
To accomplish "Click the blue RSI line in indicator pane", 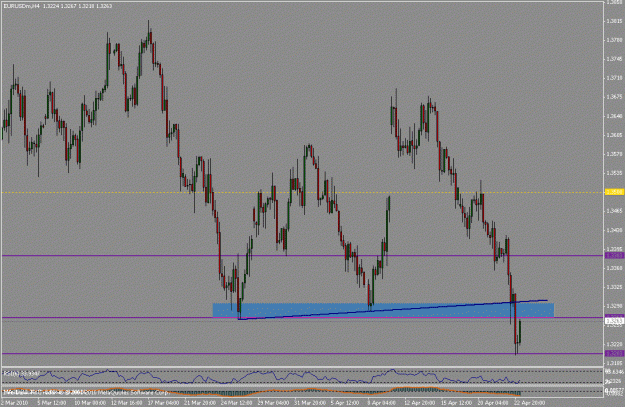I will [x=261, y=377].
